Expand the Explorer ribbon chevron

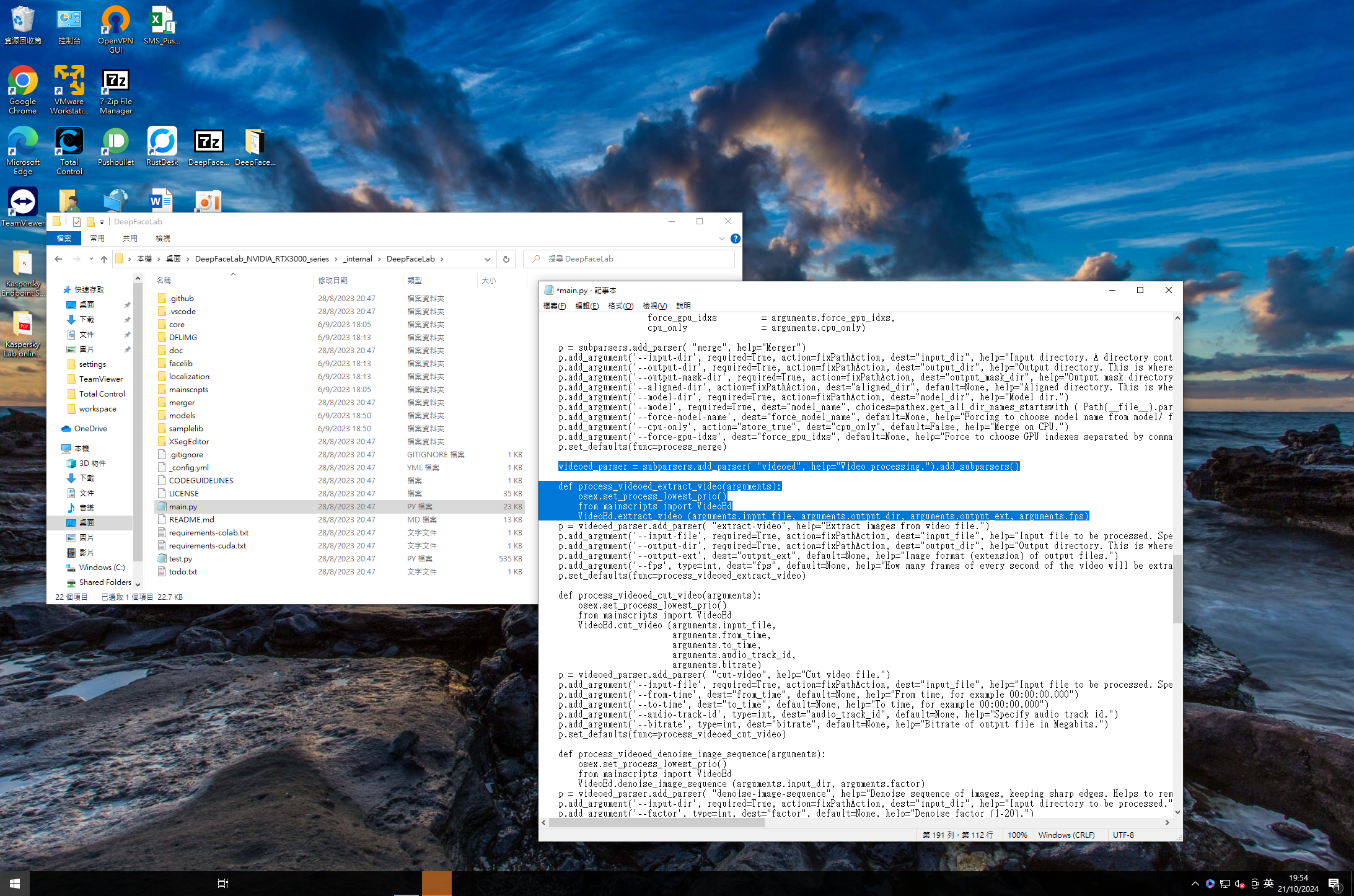[722, 239]
